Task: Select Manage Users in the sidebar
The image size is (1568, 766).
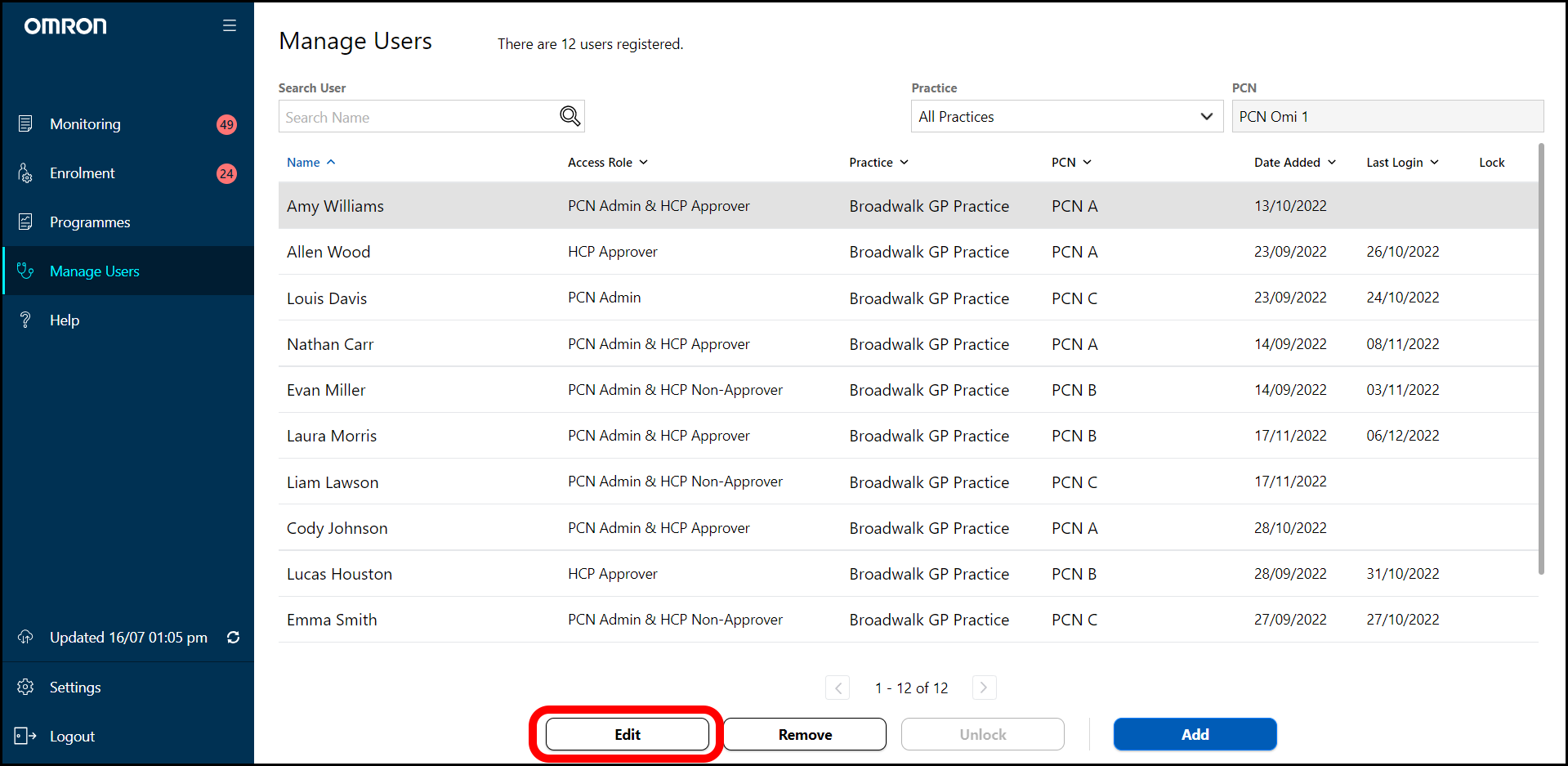Action: tap(94, 271)
